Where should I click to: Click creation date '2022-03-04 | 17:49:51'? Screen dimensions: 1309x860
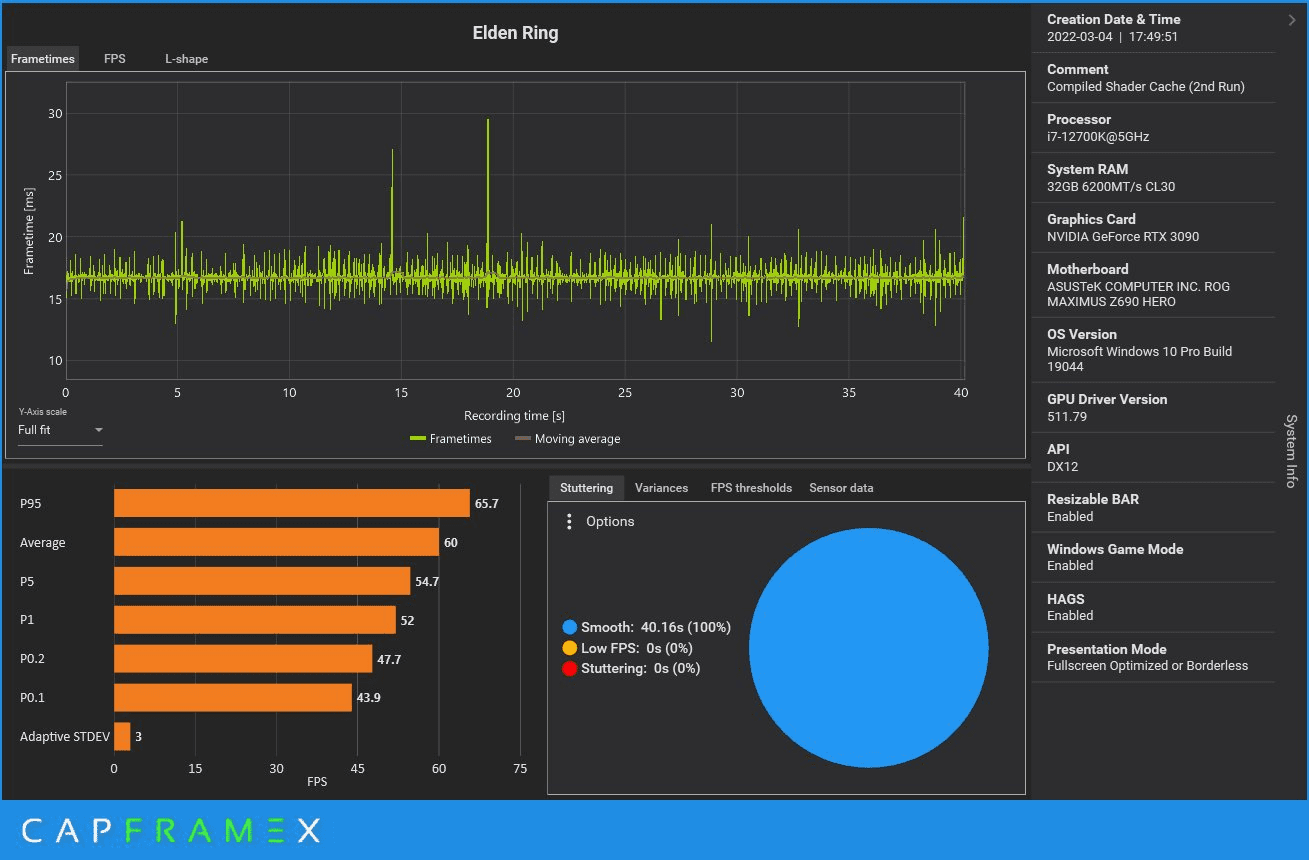coord(1112,37)
